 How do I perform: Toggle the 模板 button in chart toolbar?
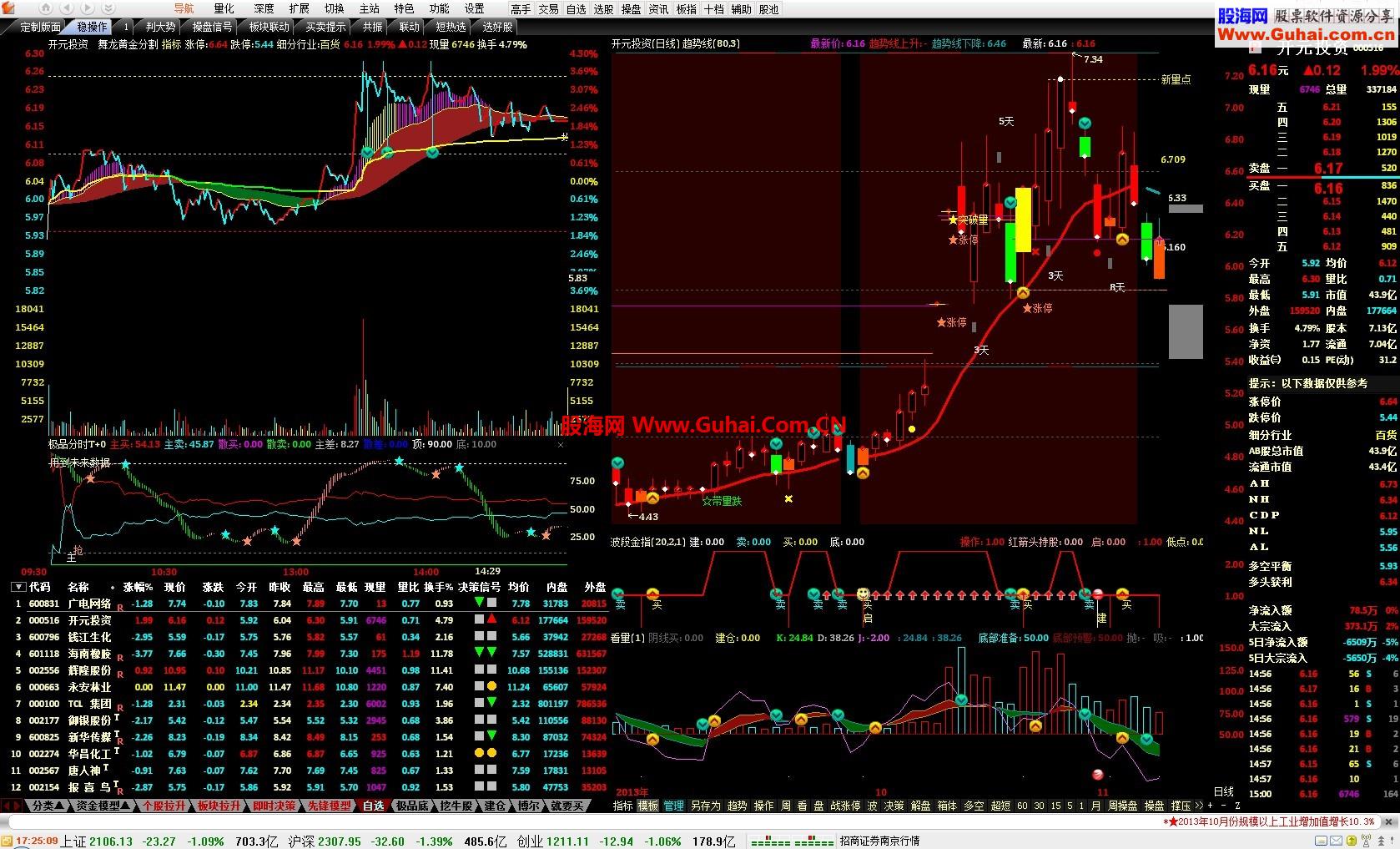point(648,806)
